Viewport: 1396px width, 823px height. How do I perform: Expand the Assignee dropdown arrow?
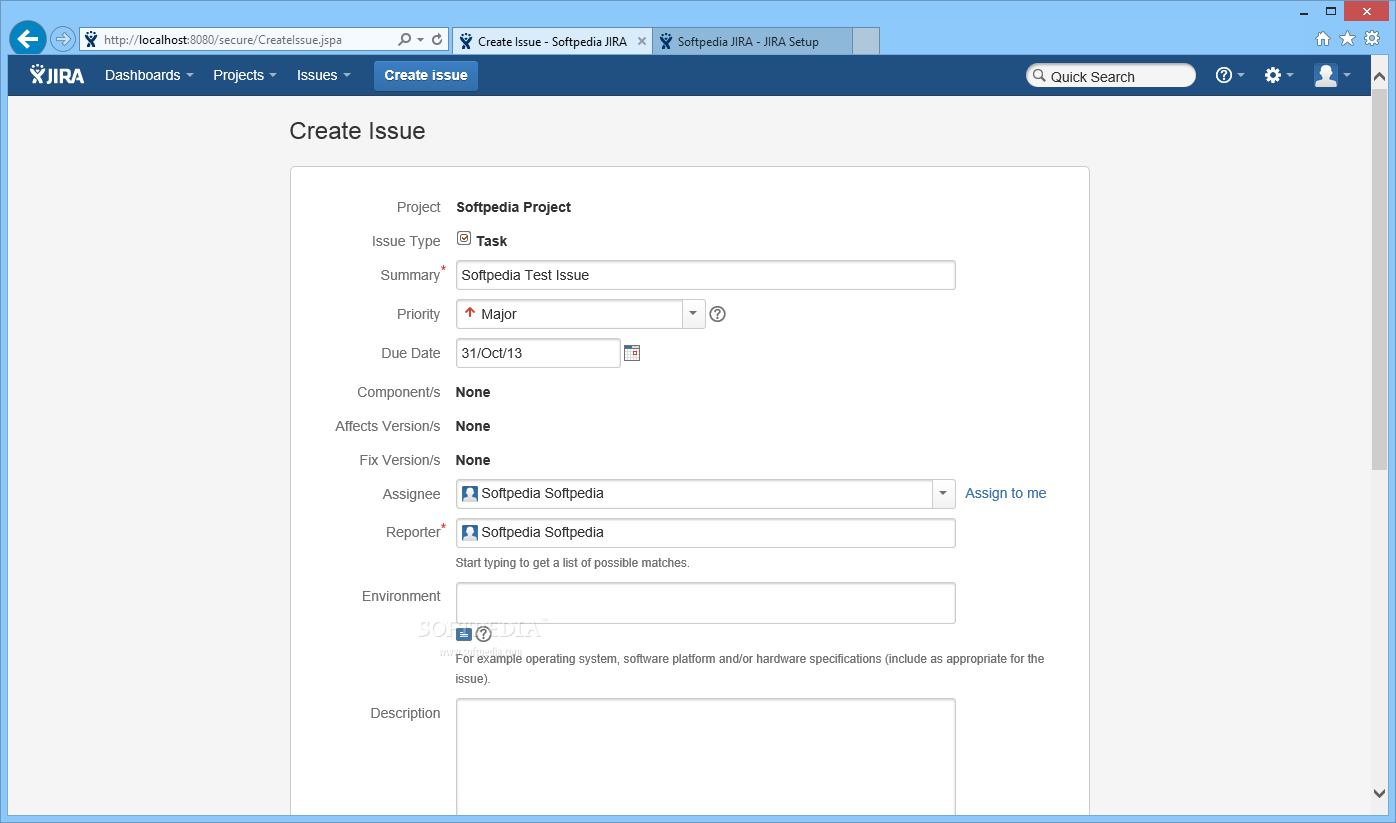(x=944, y=494)
